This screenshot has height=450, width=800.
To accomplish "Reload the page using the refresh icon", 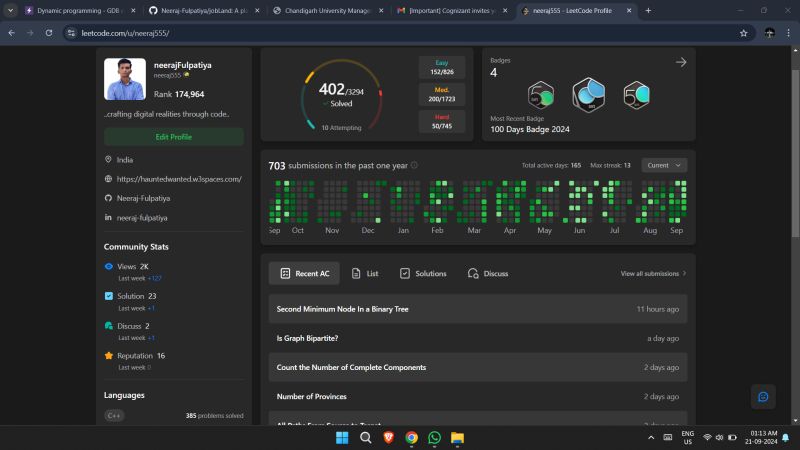I will coord(49,33).
